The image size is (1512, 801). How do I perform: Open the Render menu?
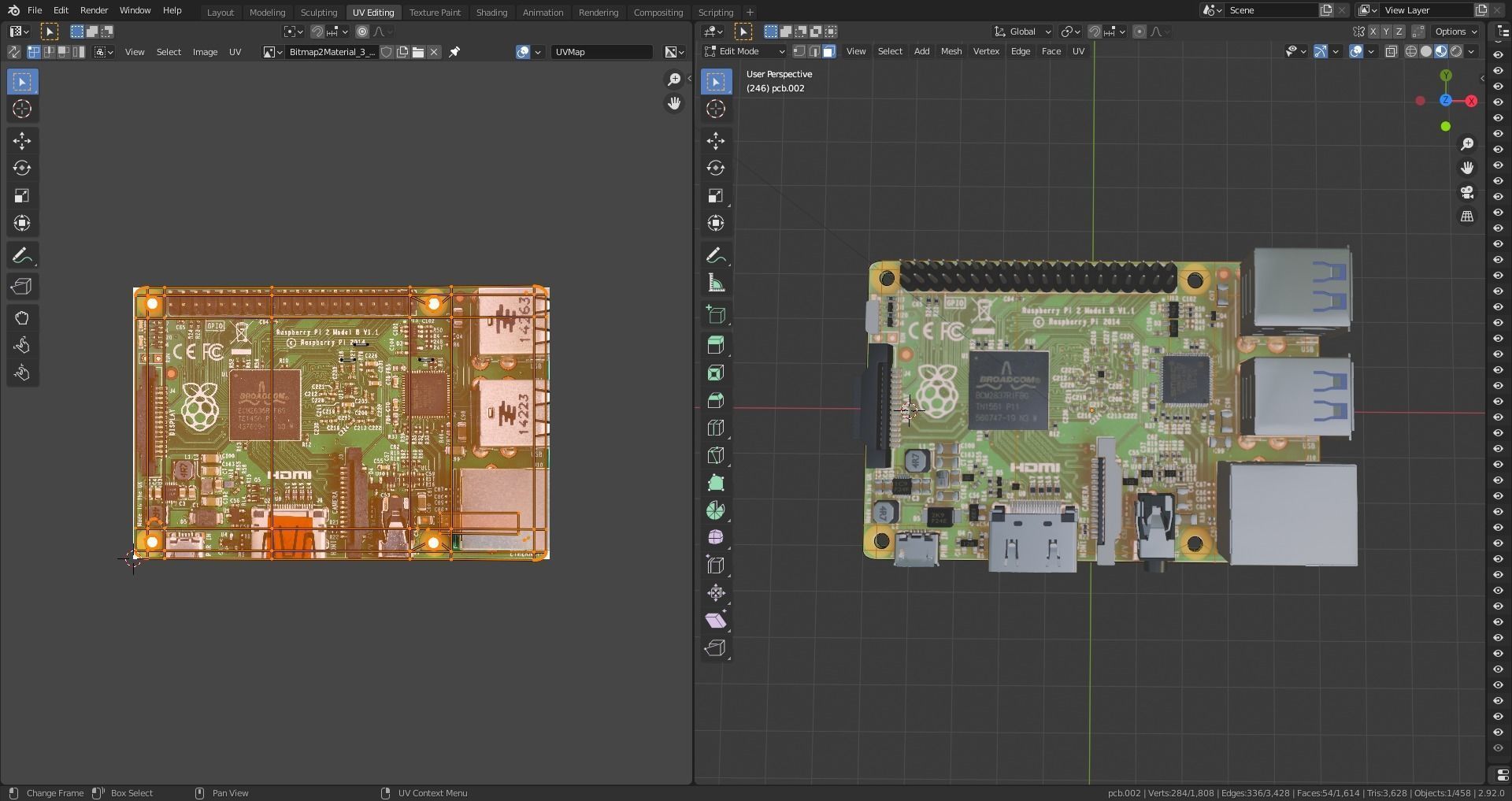94,10
